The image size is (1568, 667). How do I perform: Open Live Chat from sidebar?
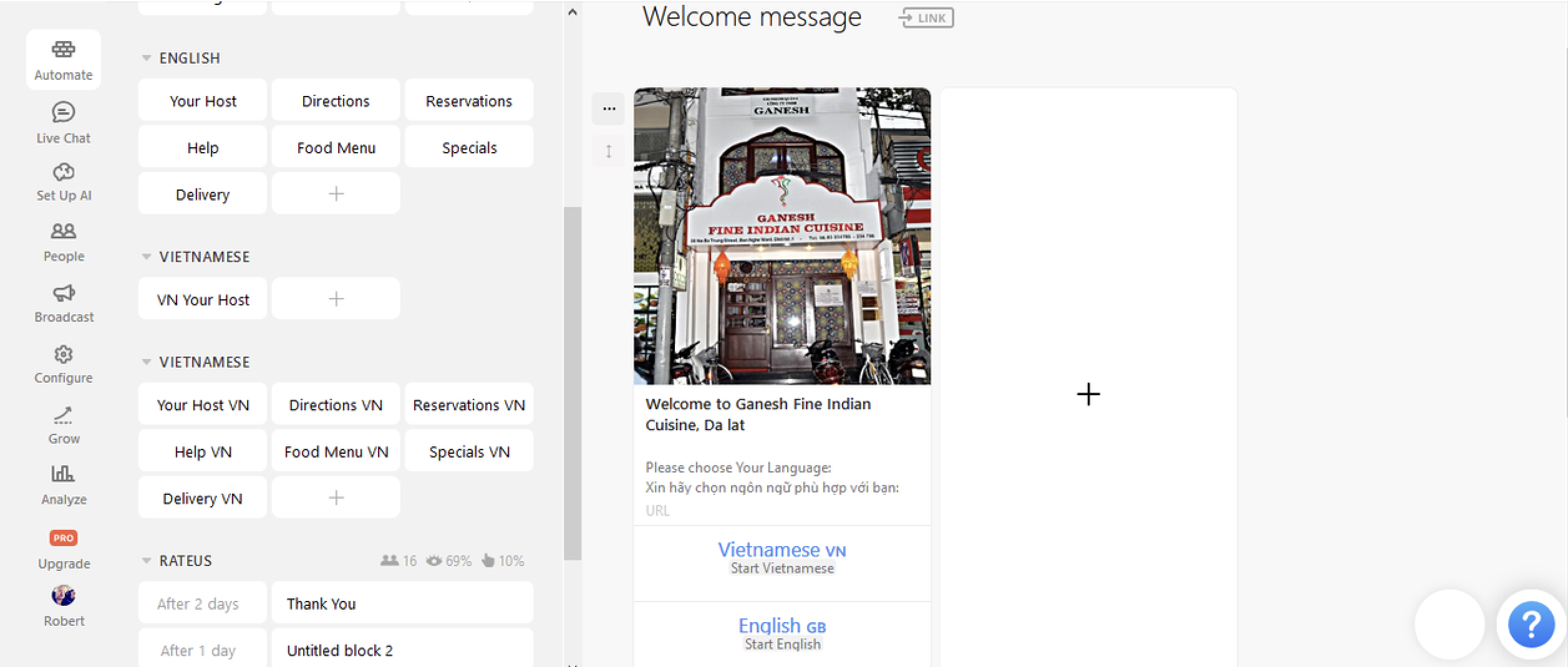pos(63,123)
